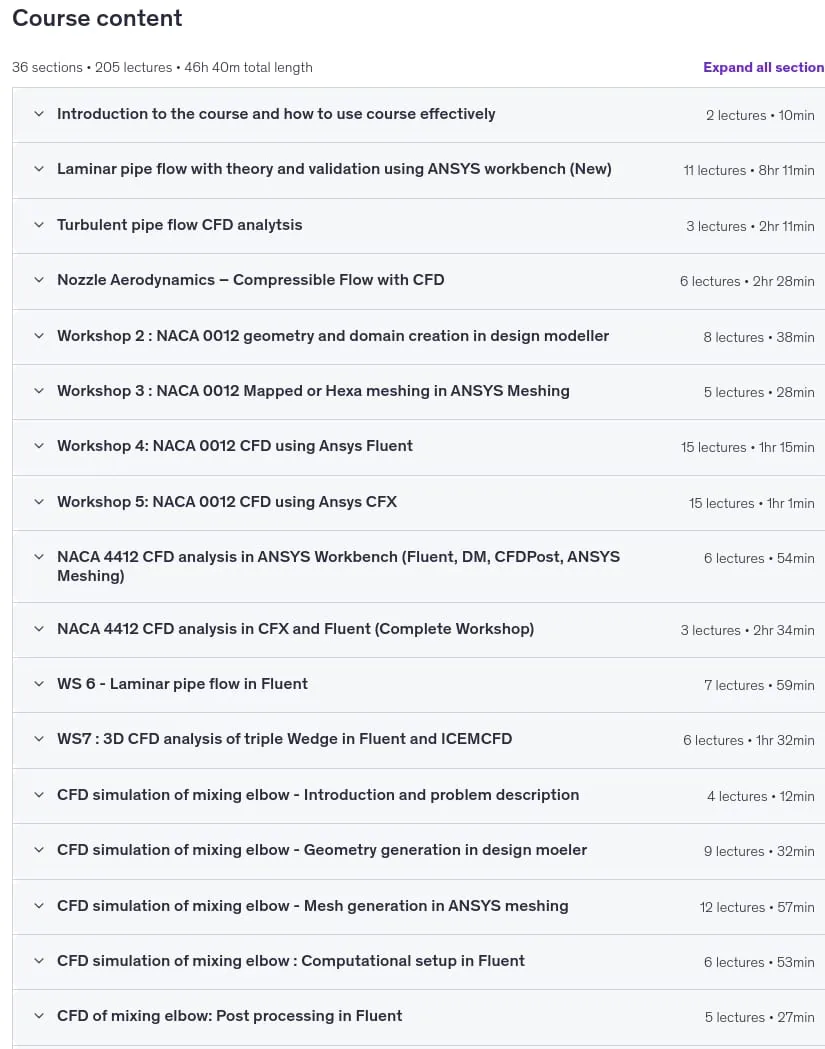Click the 11 lectures 8hr 11min label
This screenshot has height=1049, width=825.
click(x=749, y=171)
